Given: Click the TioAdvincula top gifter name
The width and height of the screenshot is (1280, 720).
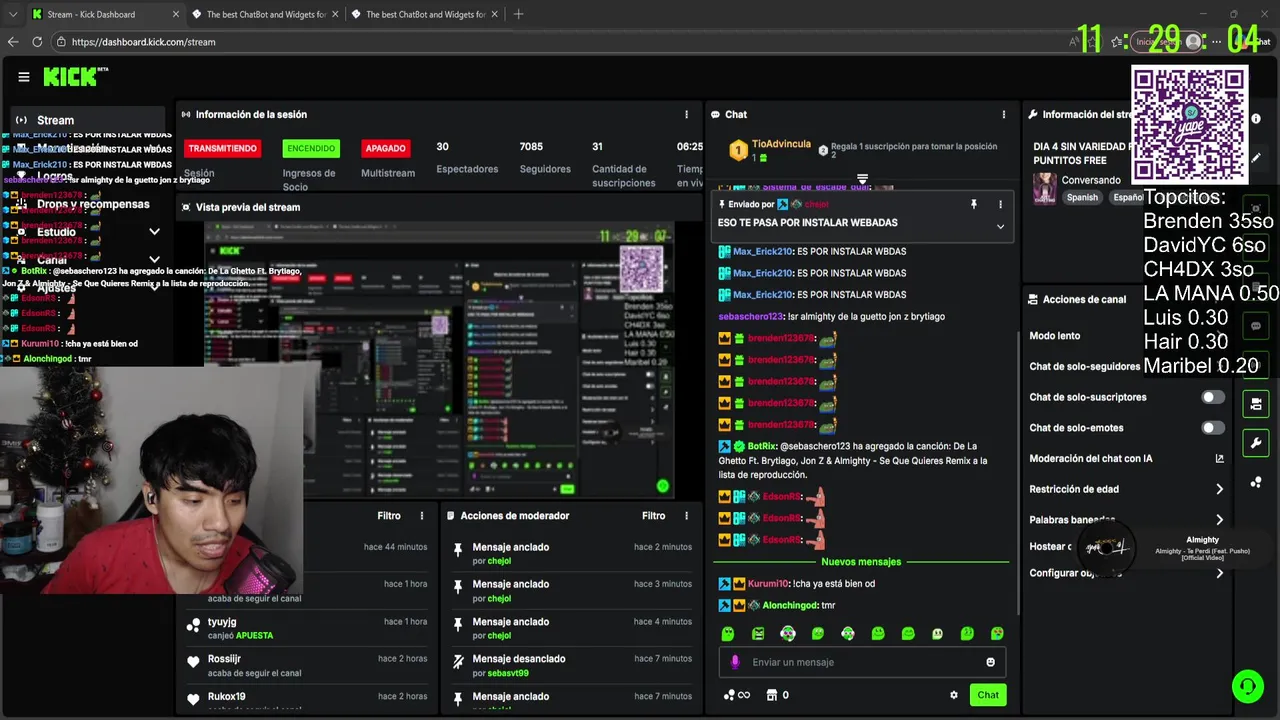Looking at the screenshot, I should click(781, 144).
